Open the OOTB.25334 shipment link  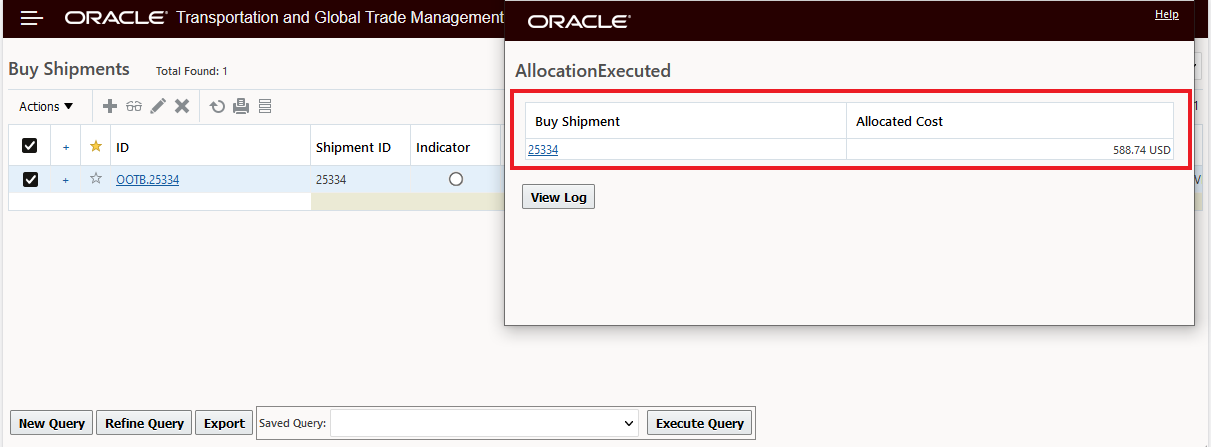148,180
